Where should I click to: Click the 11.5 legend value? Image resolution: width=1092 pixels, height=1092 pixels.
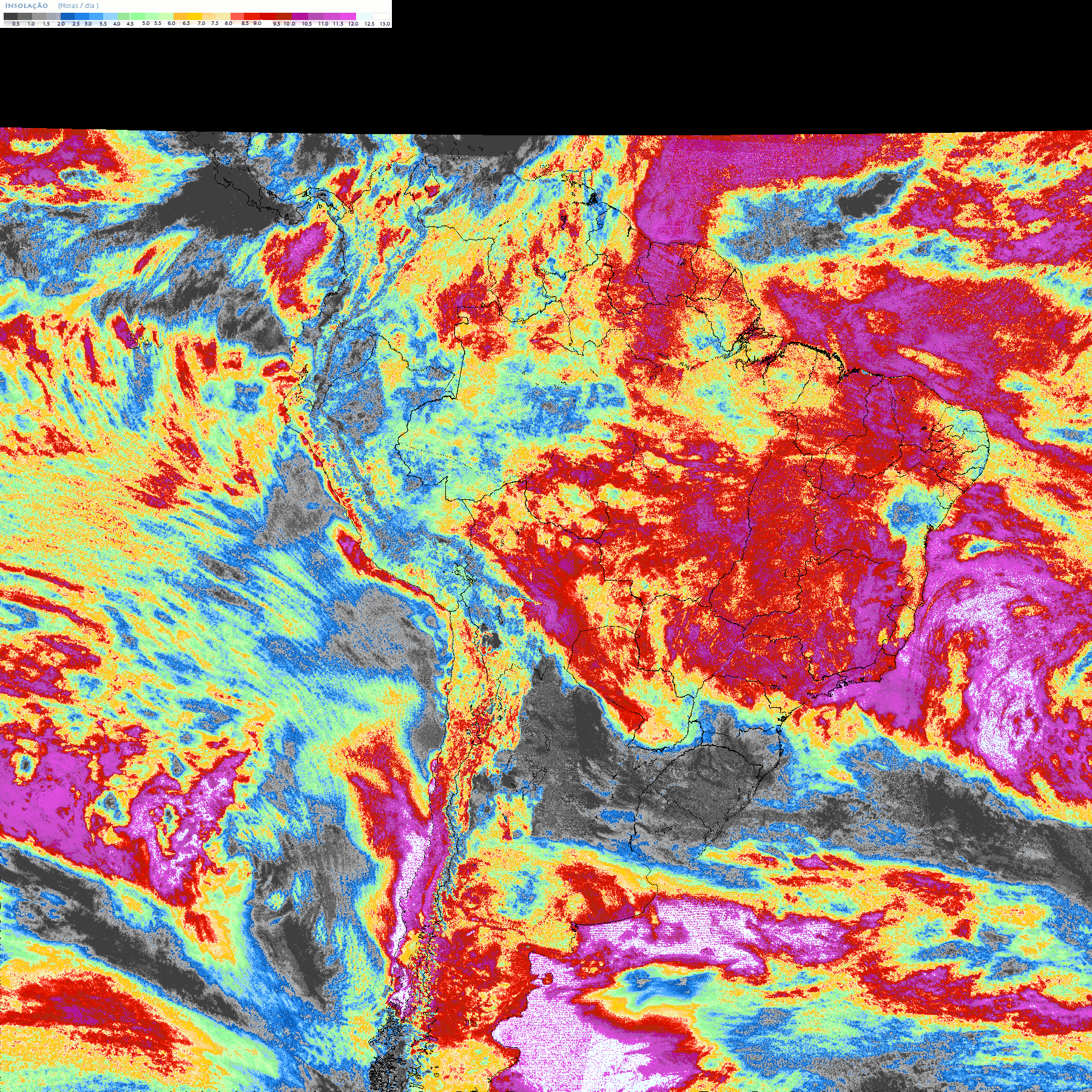click(x=339, y=24)
